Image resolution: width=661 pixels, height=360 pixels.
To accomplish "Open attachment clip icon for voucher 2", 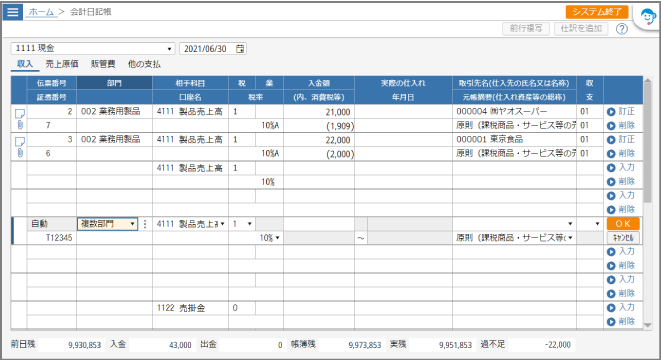I will (20, 125).
